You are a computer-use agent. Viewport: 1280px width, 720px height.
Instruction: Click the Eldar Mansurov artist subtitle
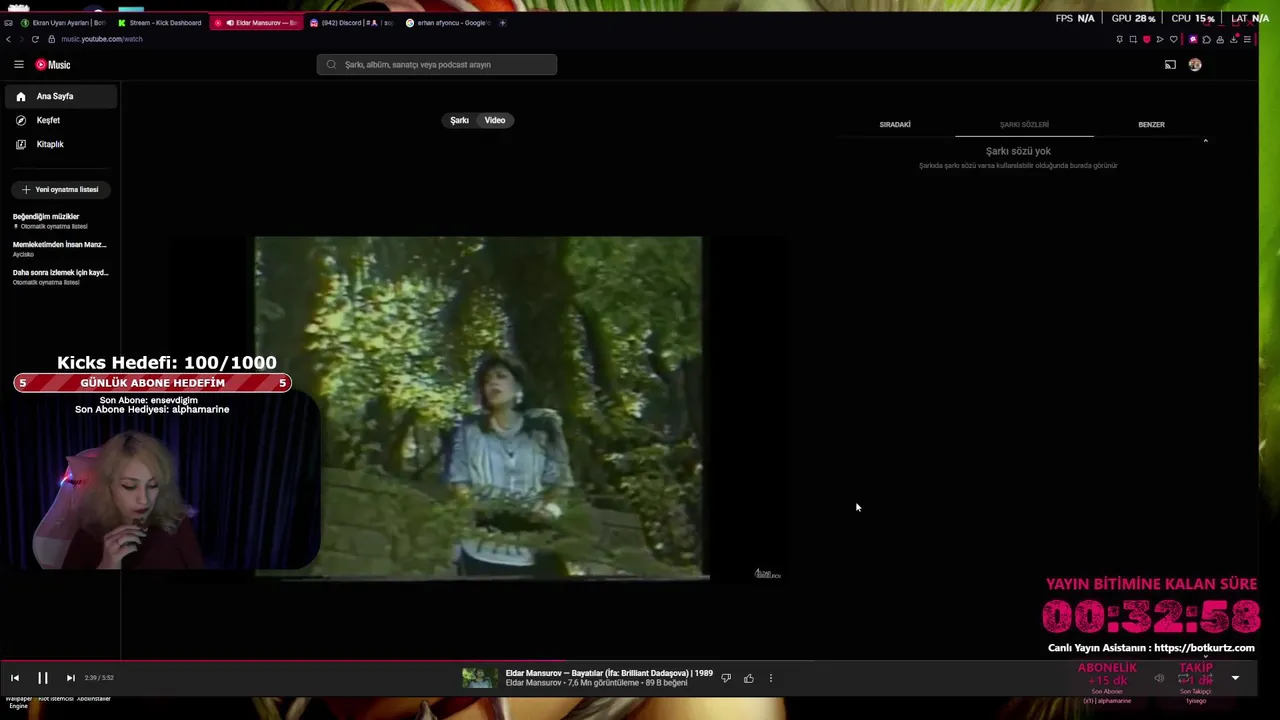pyautogui.click(x=534, y=683)
